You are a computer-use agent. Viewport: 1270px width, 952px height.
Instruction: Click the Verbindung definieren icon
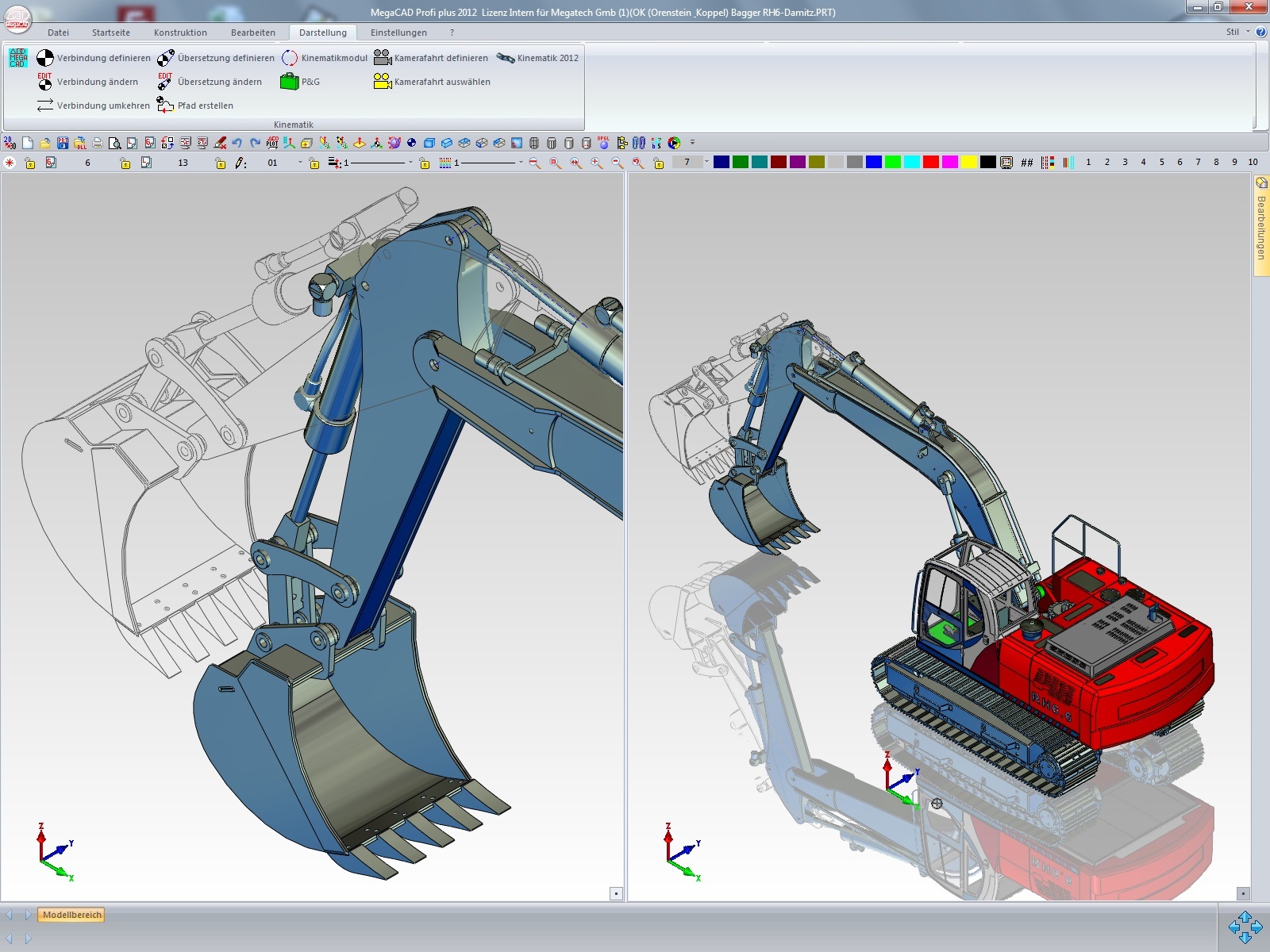coord(45,58)
